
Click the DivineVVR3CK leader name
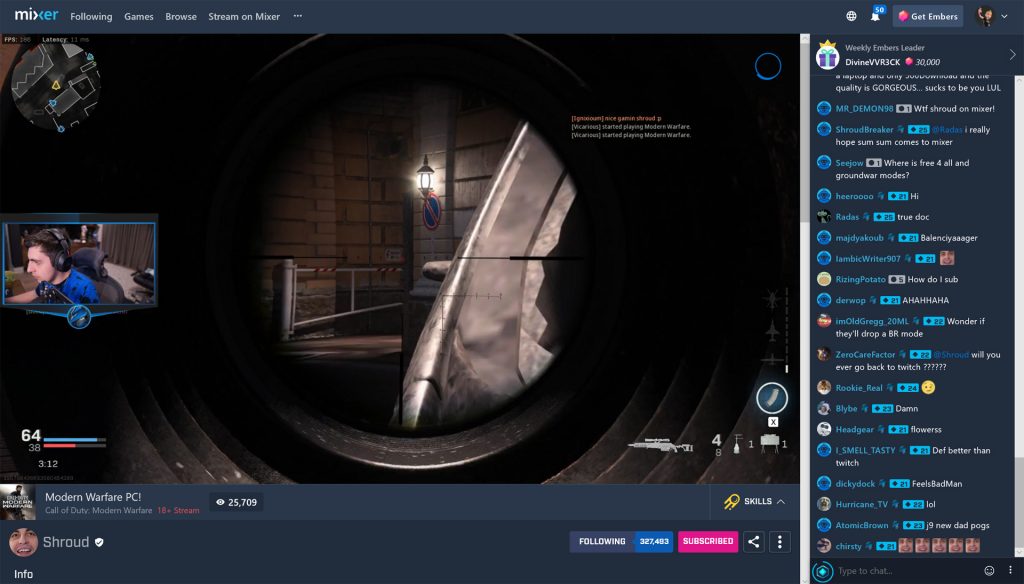(872, 62)
